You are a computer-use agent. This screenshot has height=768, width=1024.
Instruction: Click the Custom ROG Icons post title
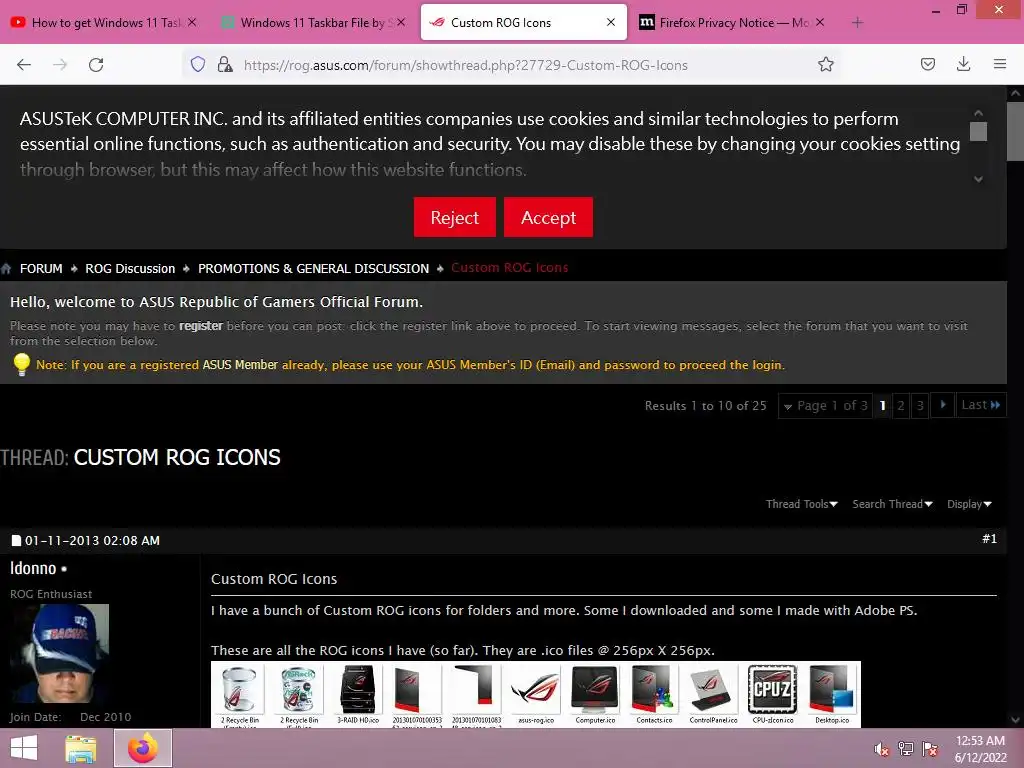[x=274, y=579]
